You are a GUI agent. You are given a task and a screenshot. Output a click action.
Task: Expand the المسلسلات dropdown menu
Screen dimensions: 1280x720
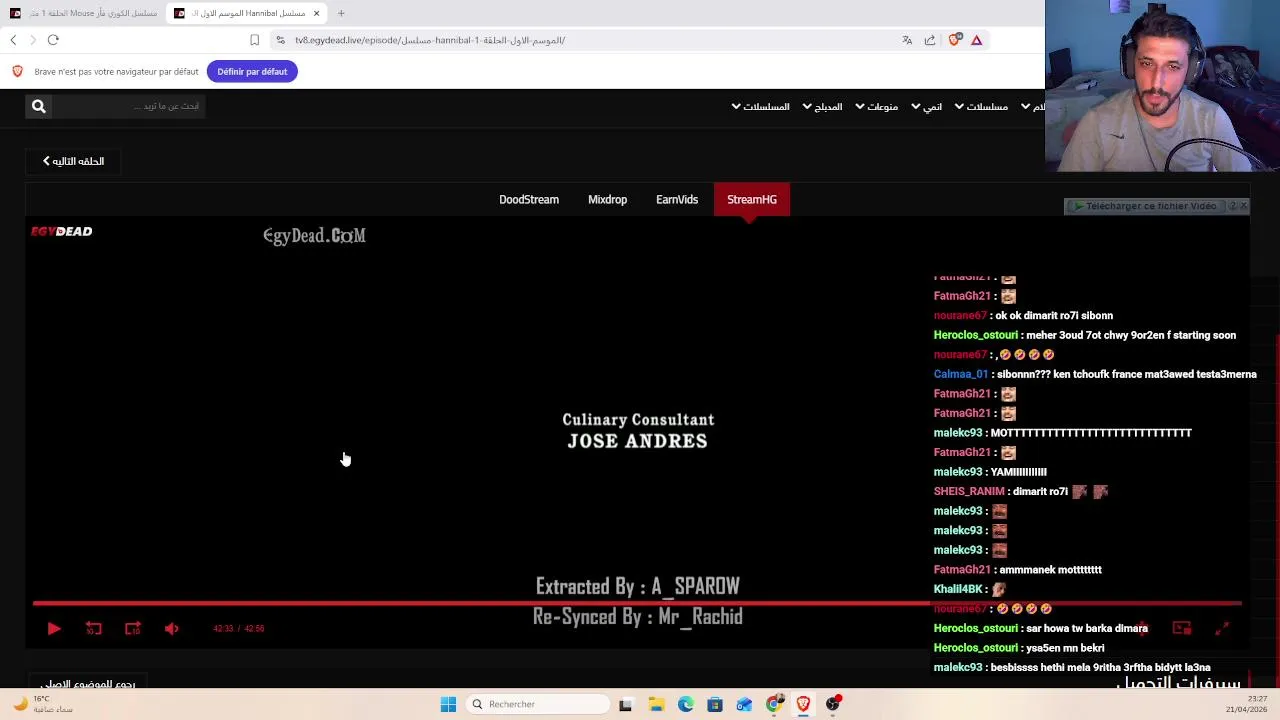click(761, 107)
